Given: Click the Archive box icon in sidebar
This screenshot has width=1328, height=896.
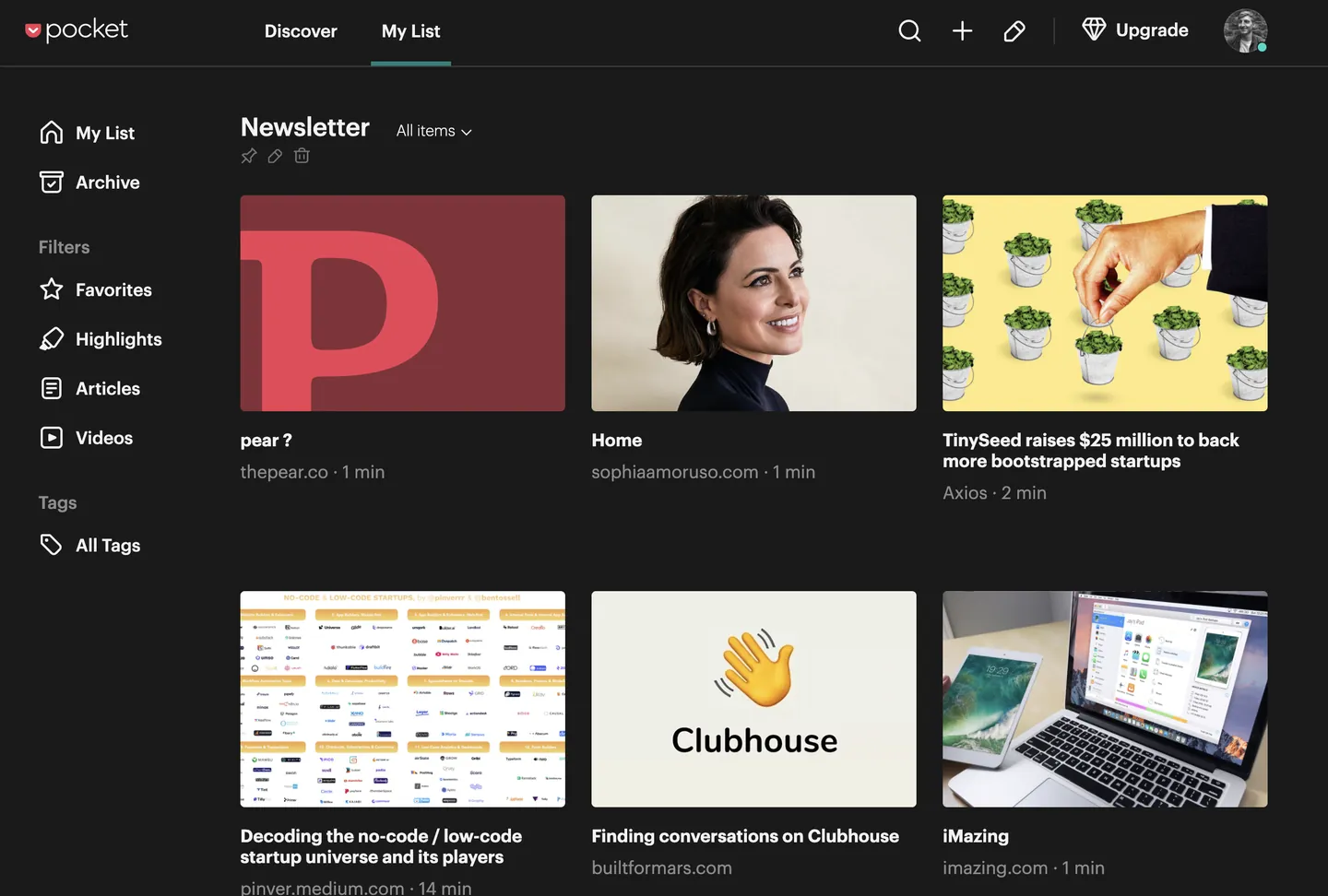Looking at the screenshot, I should (x=52, y=182).
